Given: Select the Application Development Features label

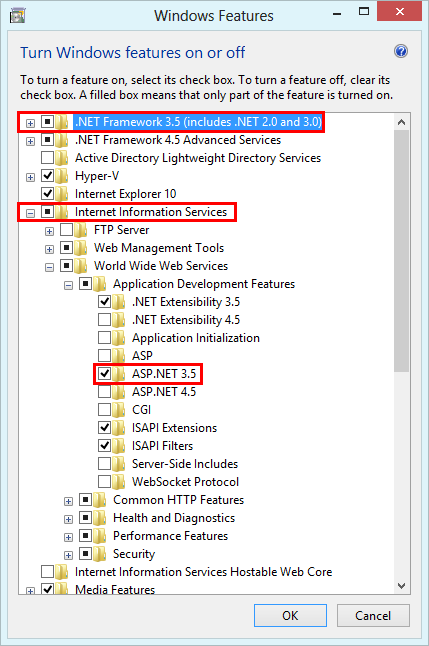Looking at the screenshot, I should 204,284.
